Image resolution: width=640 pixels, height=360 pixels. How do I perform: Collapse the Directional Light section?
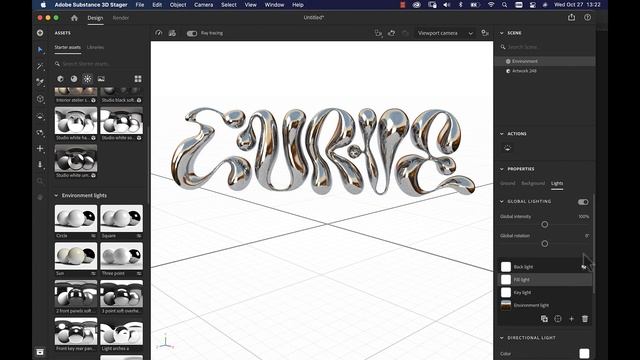502,338
